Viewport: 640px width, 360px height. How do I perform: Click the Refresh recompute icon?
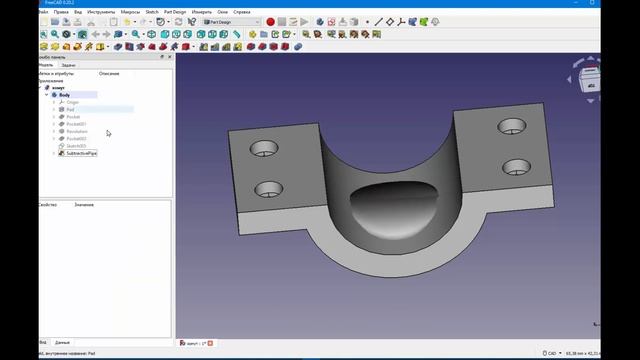coord(178,22)
